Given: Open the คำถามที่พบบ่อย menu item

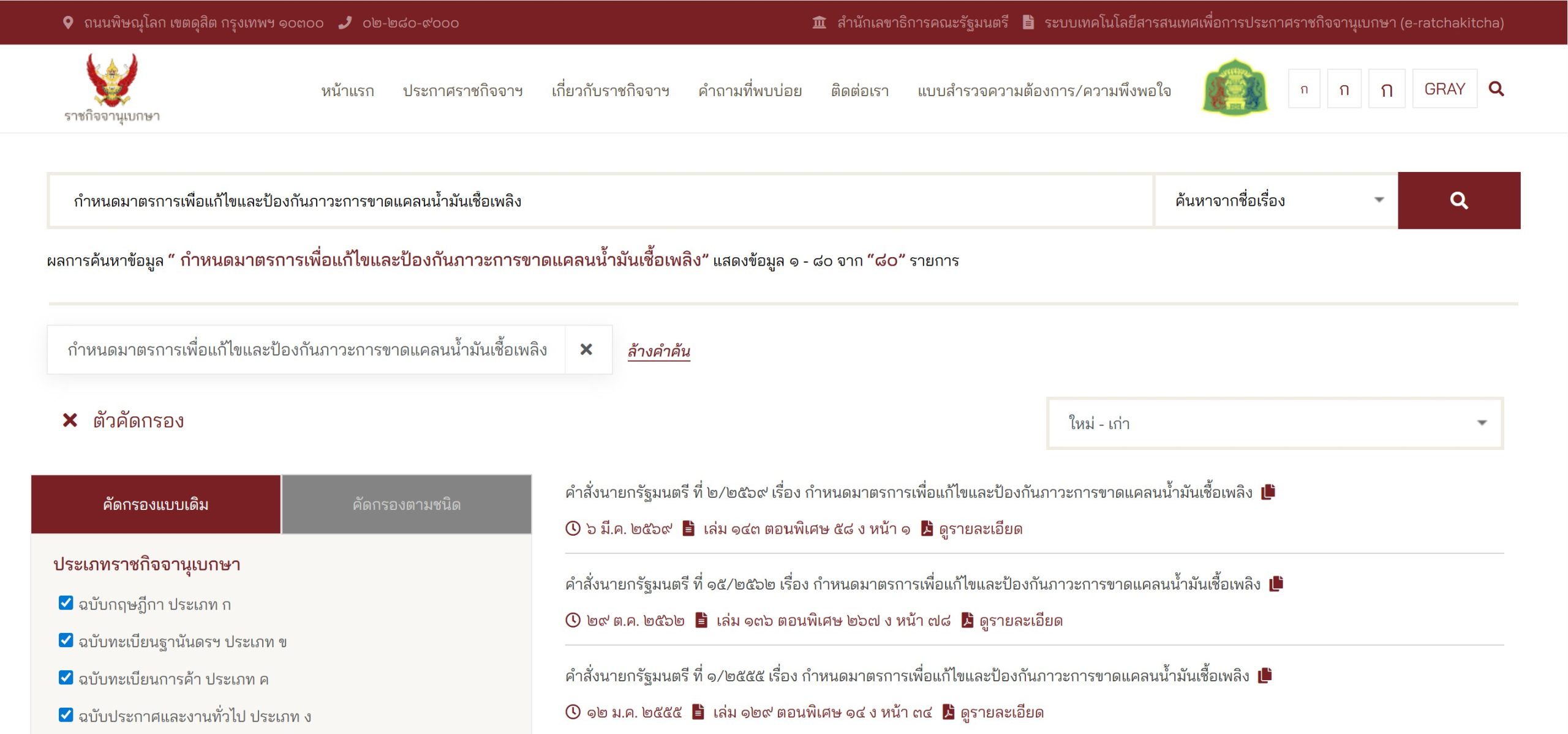Looking at the screenshot, I should coord(751,90).
